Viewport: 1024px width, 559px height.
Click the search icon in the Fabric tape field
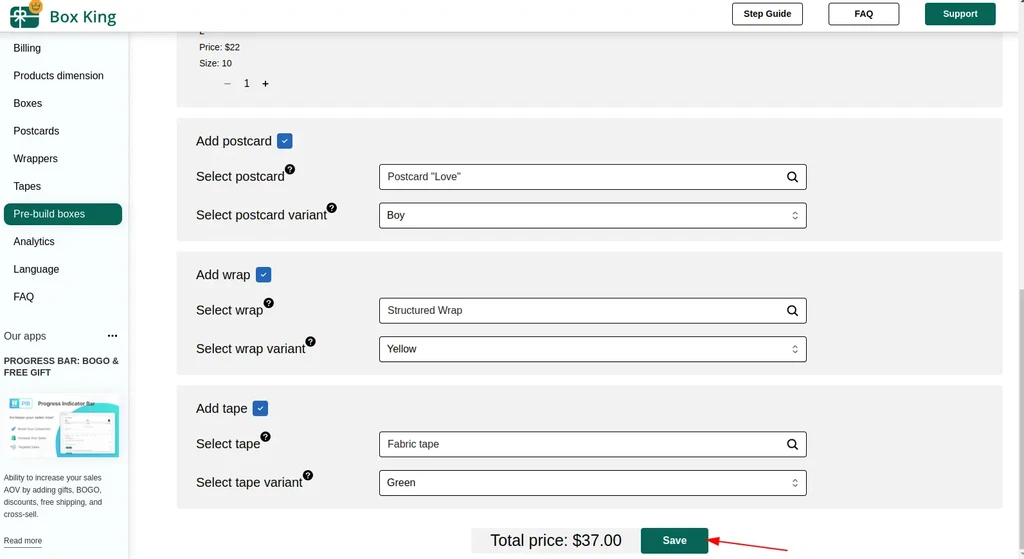pyautogui.click(x=792, y=444)
